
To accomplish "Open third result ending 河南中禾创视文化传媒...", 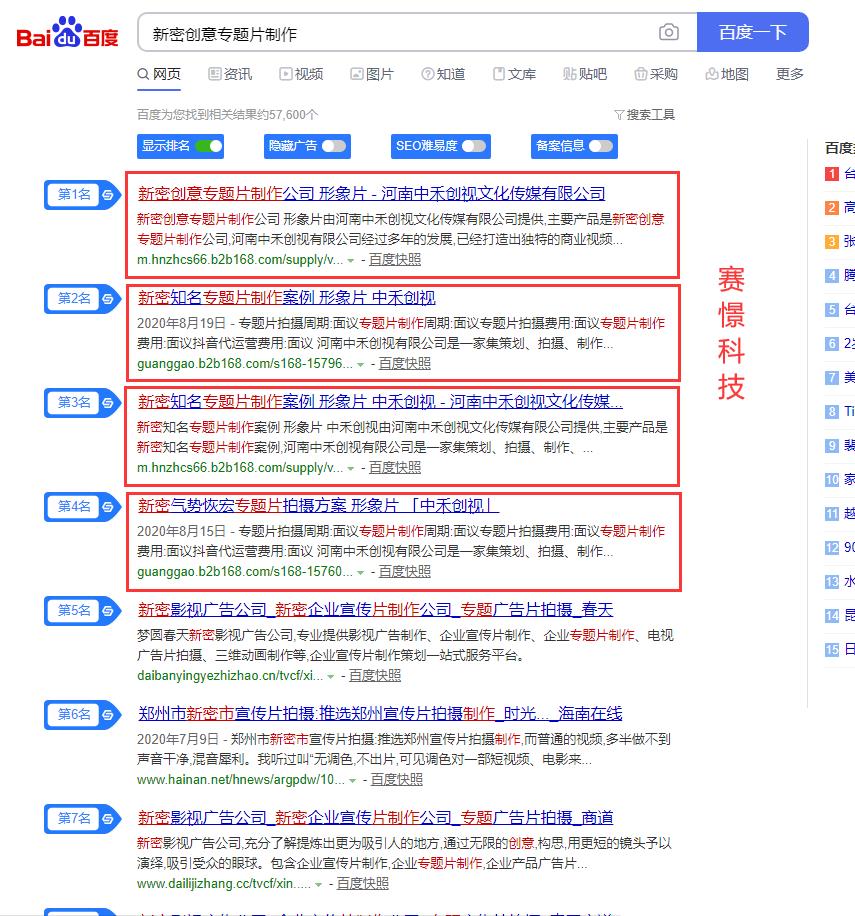I will (x=380, y=401).
